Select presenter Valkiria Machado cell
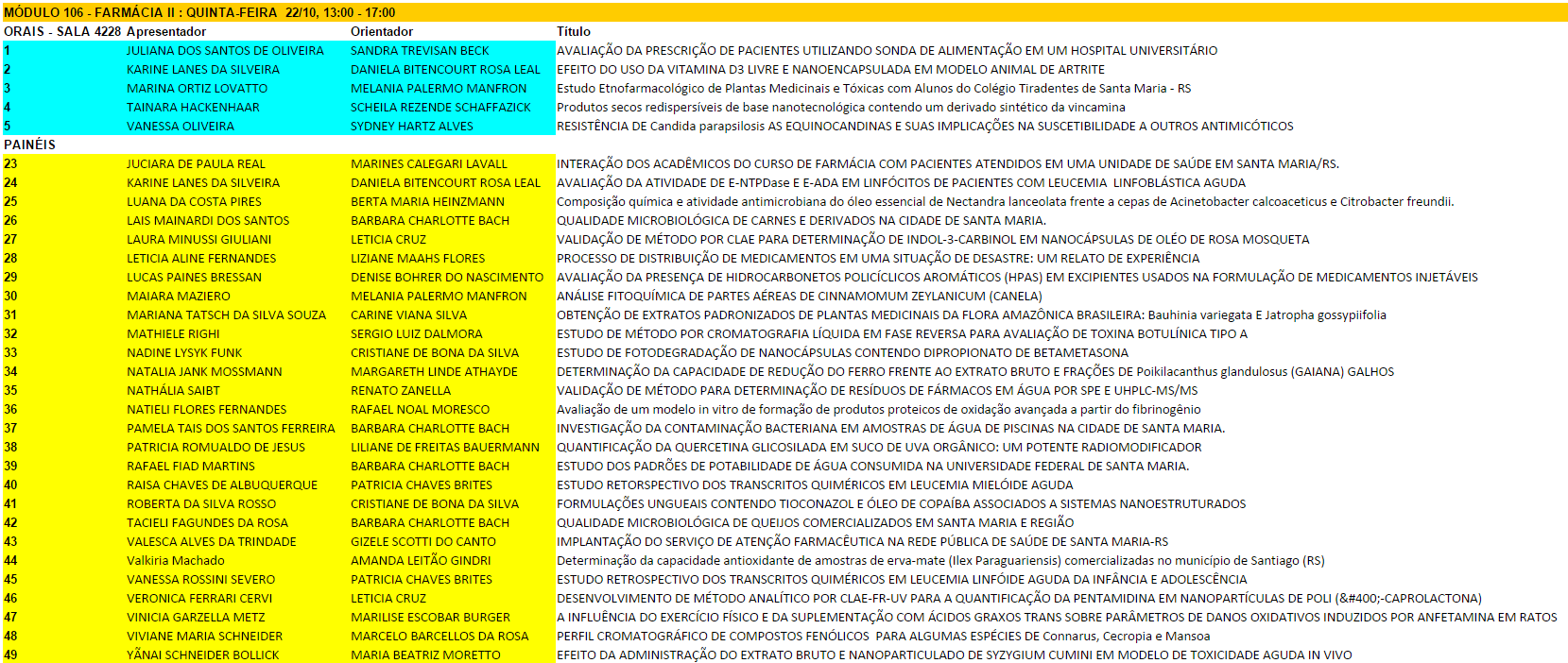The height and width of the screenshot is (663, 1568). point(176,560)
